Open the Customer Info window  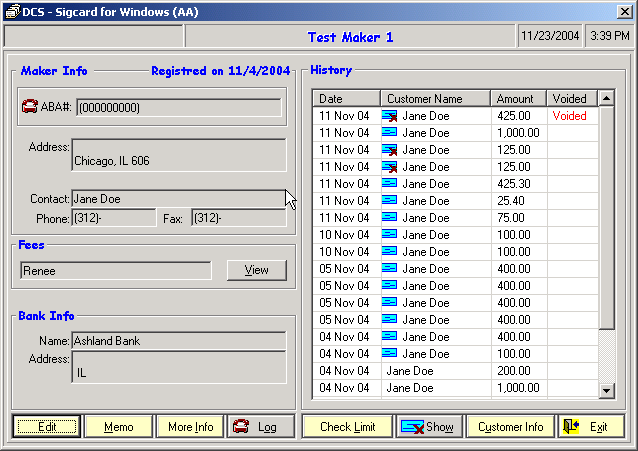(x=510, y=427)
